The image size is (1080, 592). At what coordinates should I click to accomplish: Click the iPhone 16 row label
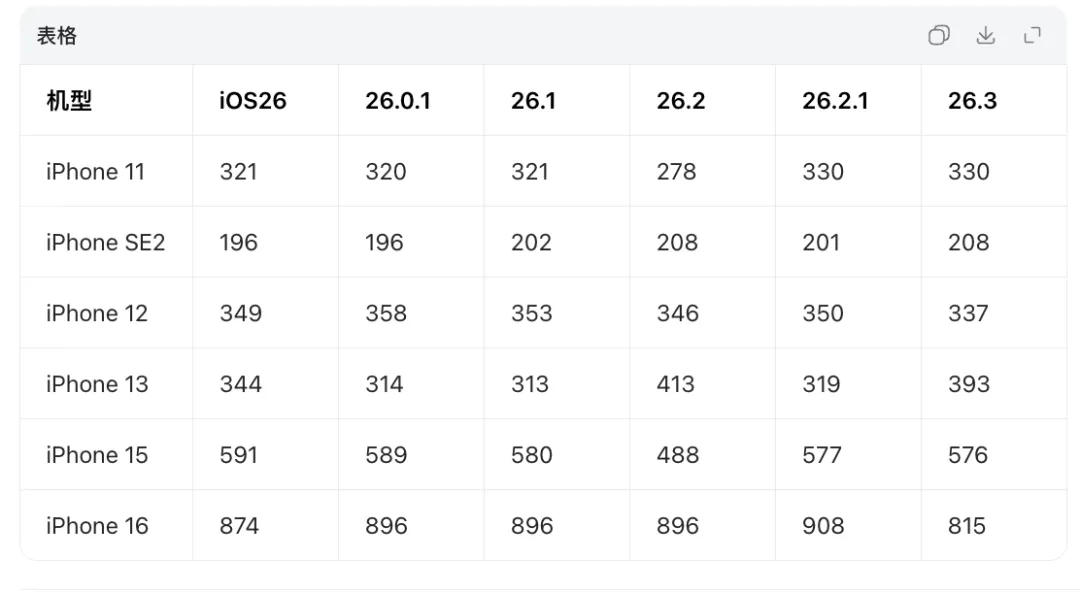96,526
